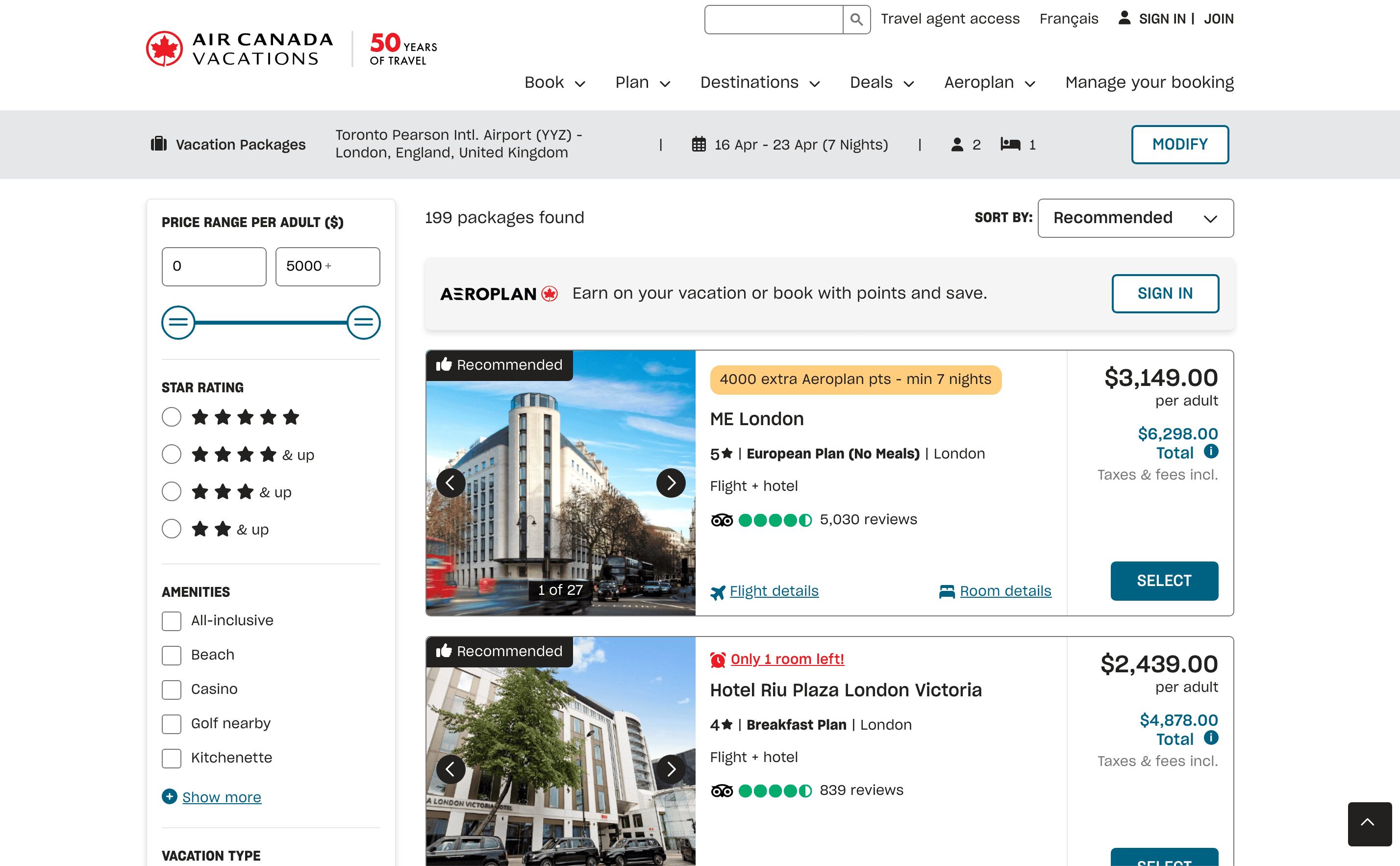Show previous photo of ME London

[x=450, y=483]
